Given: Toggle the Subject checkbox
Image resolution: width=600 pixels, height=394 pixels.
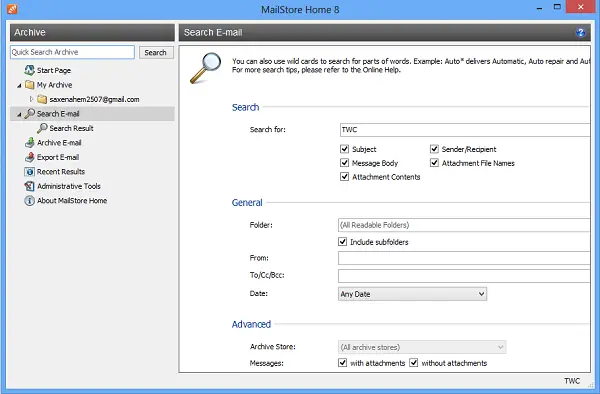Looking at the screenshot, I should tap(344, 149).
